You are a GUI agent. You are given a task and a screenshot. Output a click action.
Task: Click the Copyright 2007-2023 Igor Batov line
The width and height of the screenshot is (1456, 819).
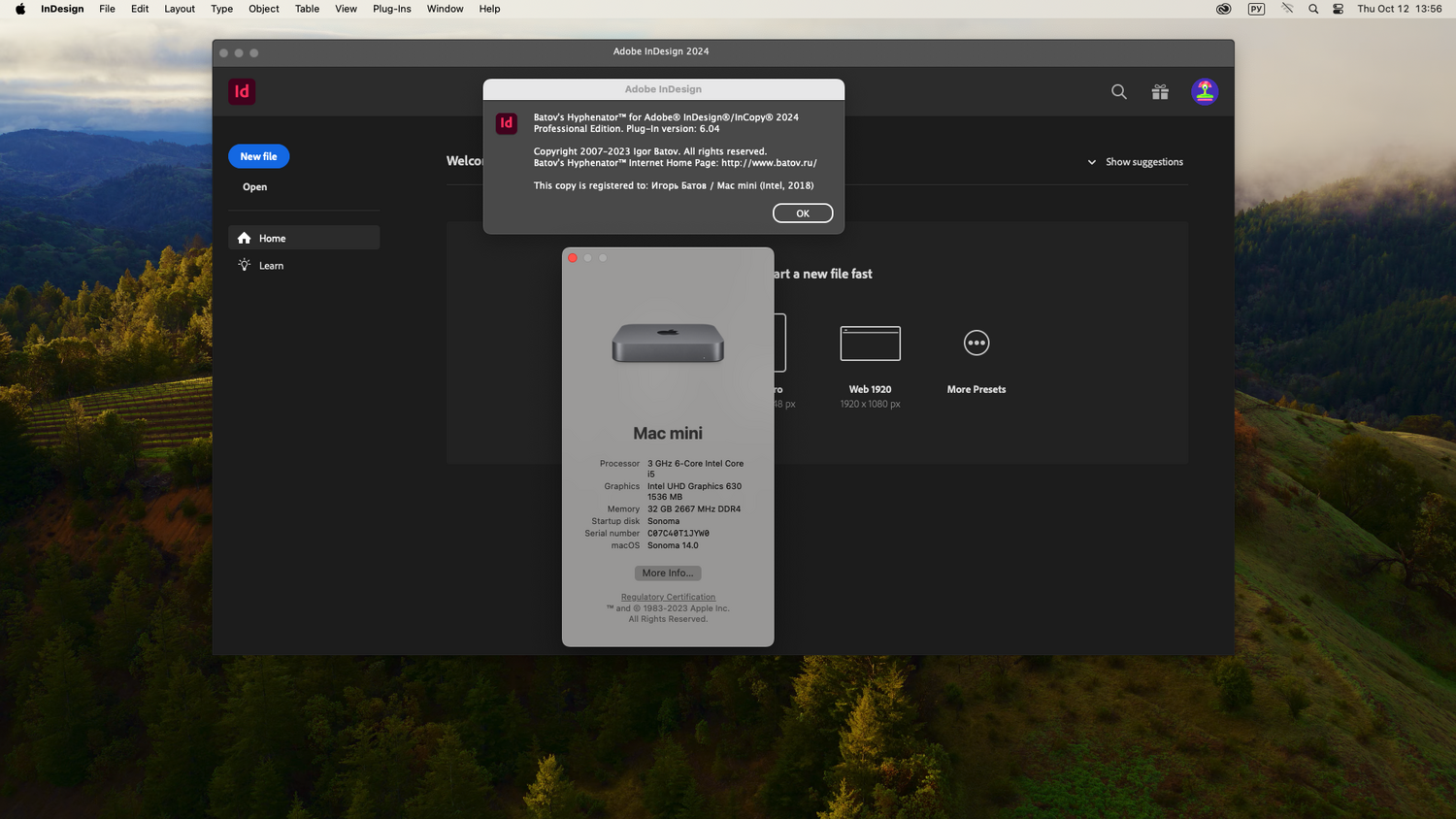(650, 151)
